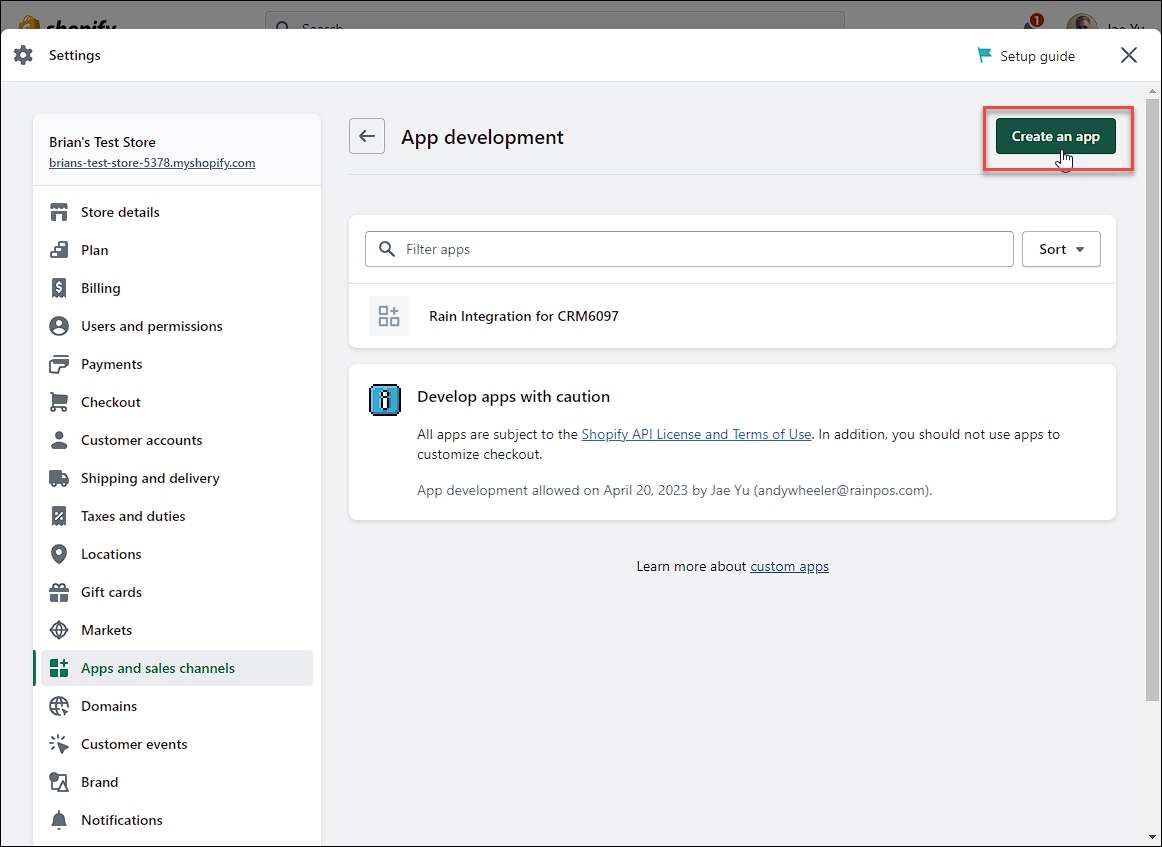Screen dimensions: 1162x847
Task: Click the Markets globe icon
Action: (59, 630)
